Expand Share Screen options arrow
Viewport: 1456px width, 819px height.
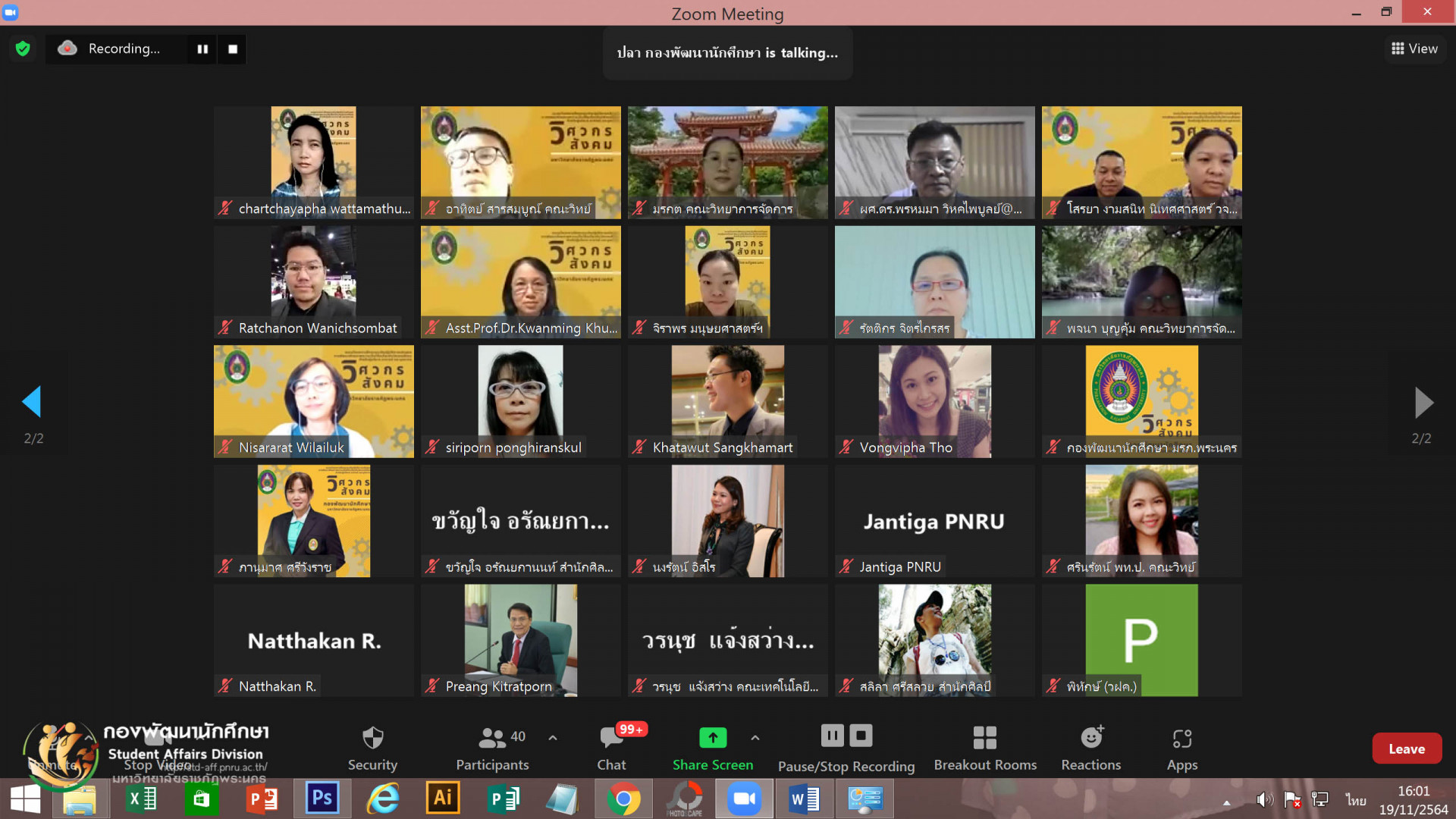point(755,737)
